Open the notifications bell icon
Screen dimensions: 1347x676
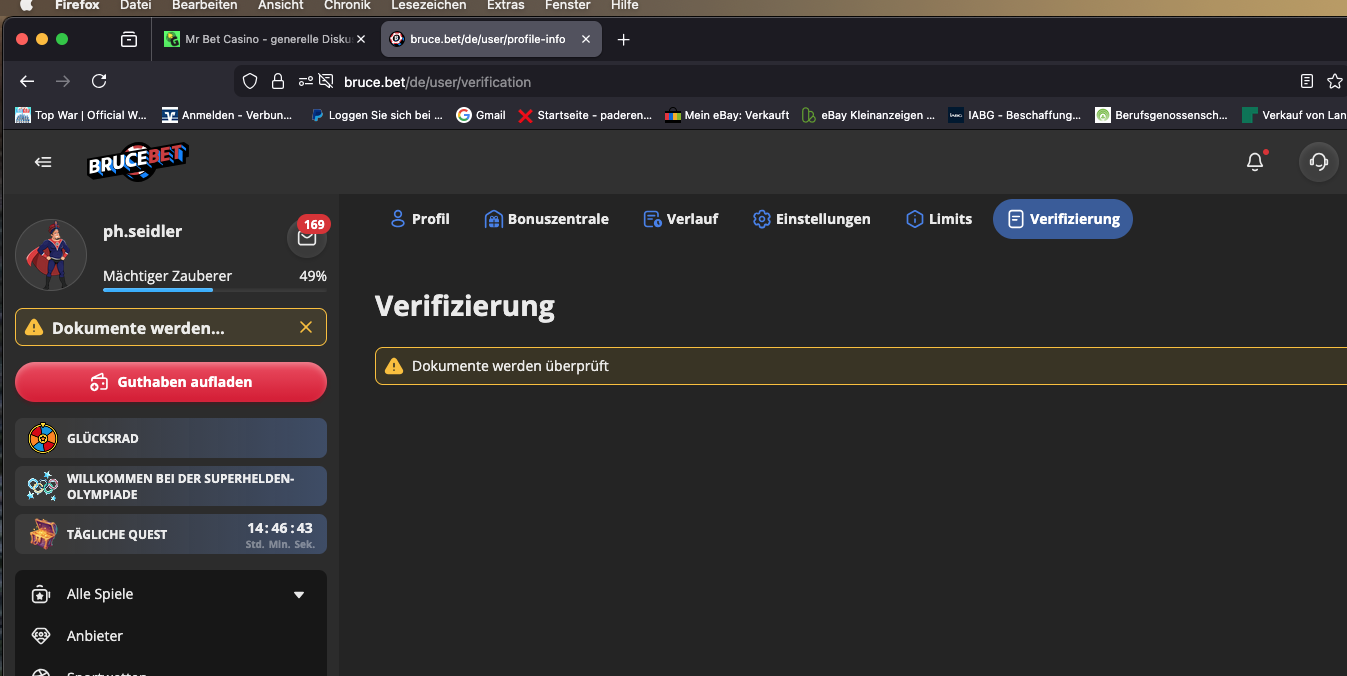tap(1255, 162)
